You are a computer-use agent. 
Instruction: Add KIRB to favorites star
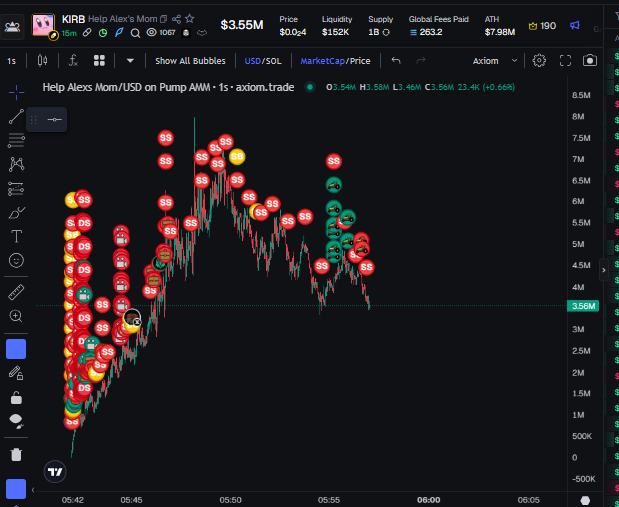point(190,18)
